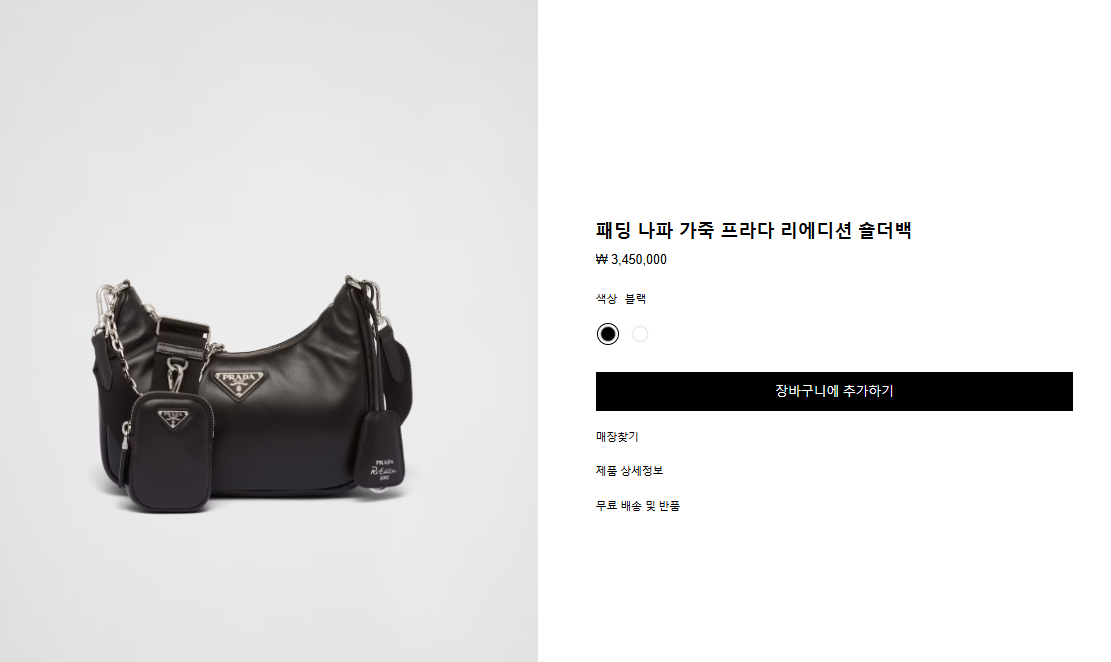Click the 색상 label

tap(607, 299)
